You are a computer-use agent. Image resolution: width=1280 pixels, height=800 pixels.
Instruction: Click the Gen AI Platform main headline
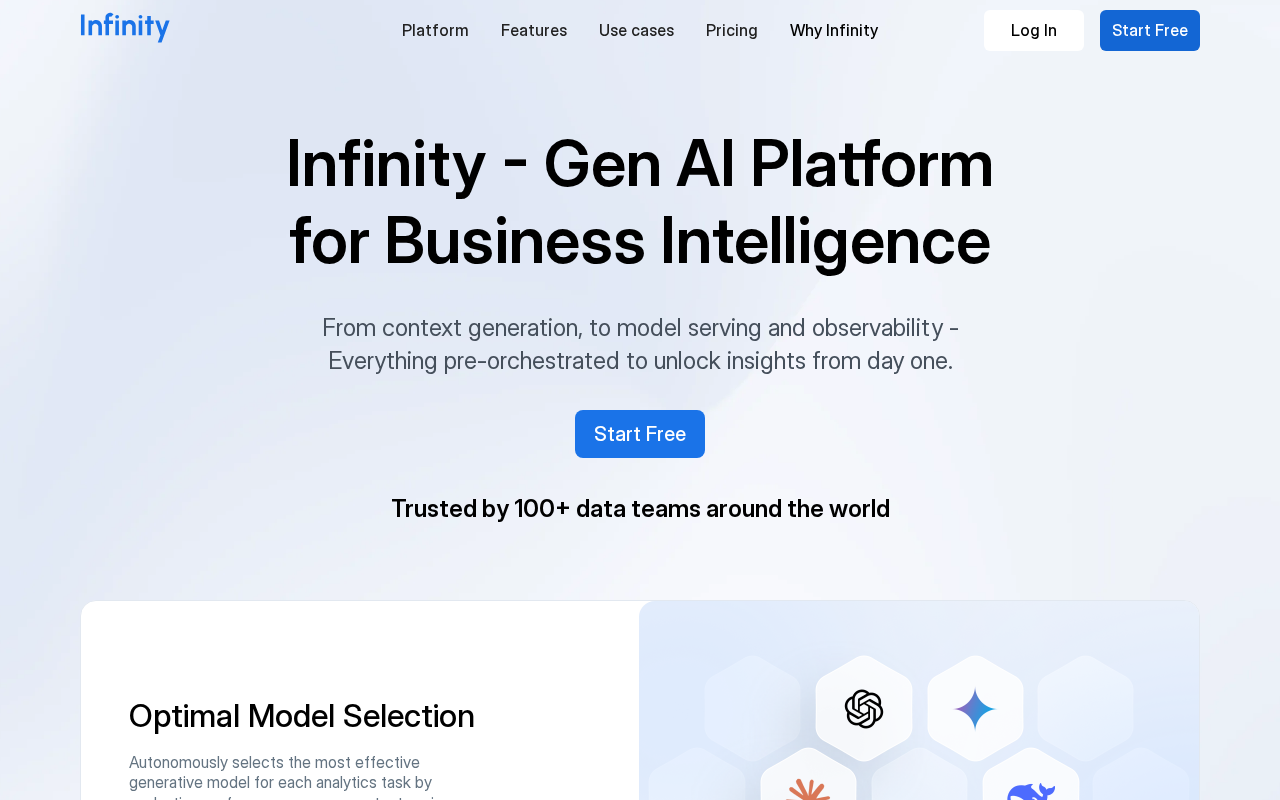pyautogui.click(x=640, y=202)
